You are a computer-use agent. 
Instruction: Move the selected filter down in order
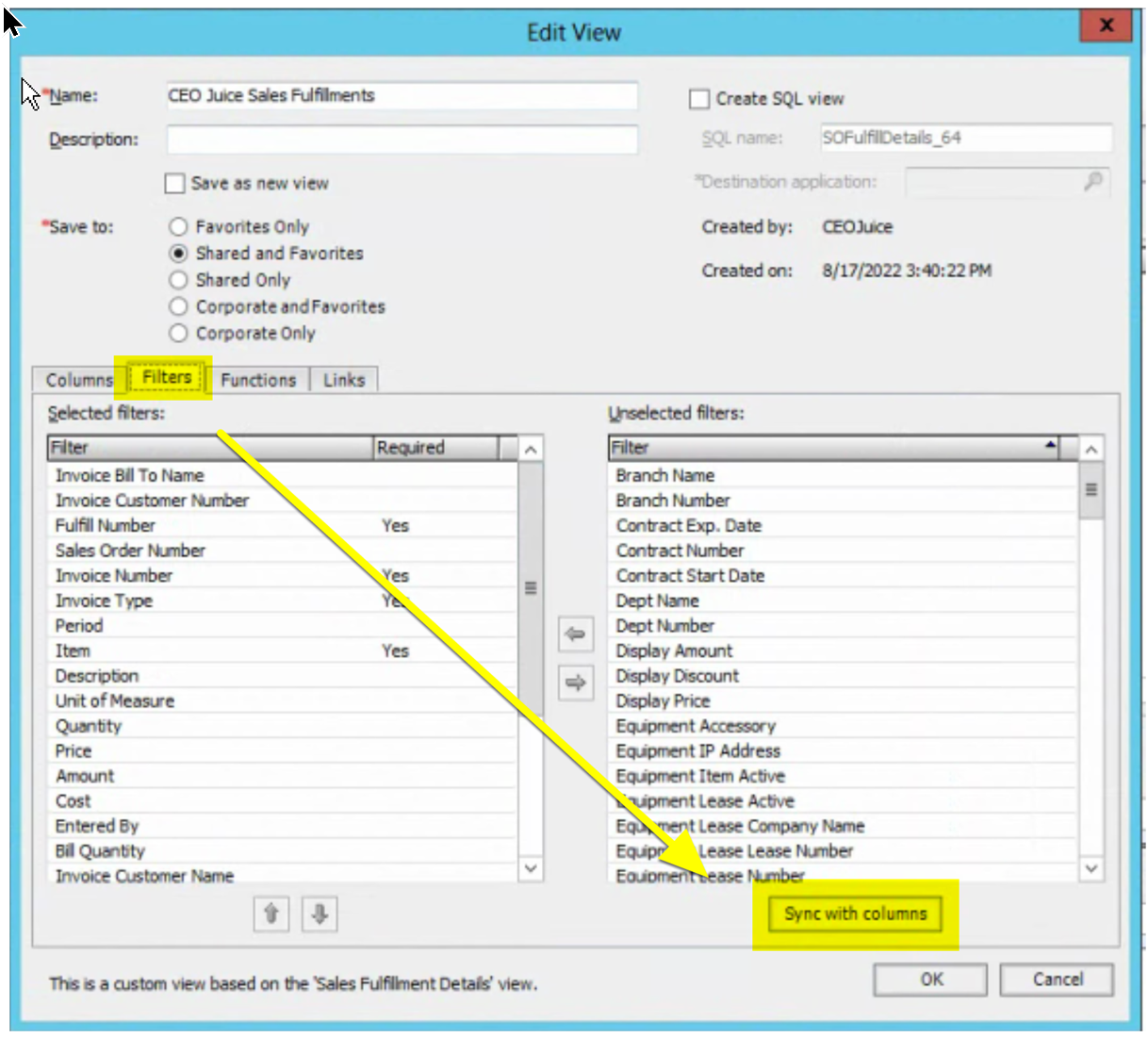coord(318,914)
